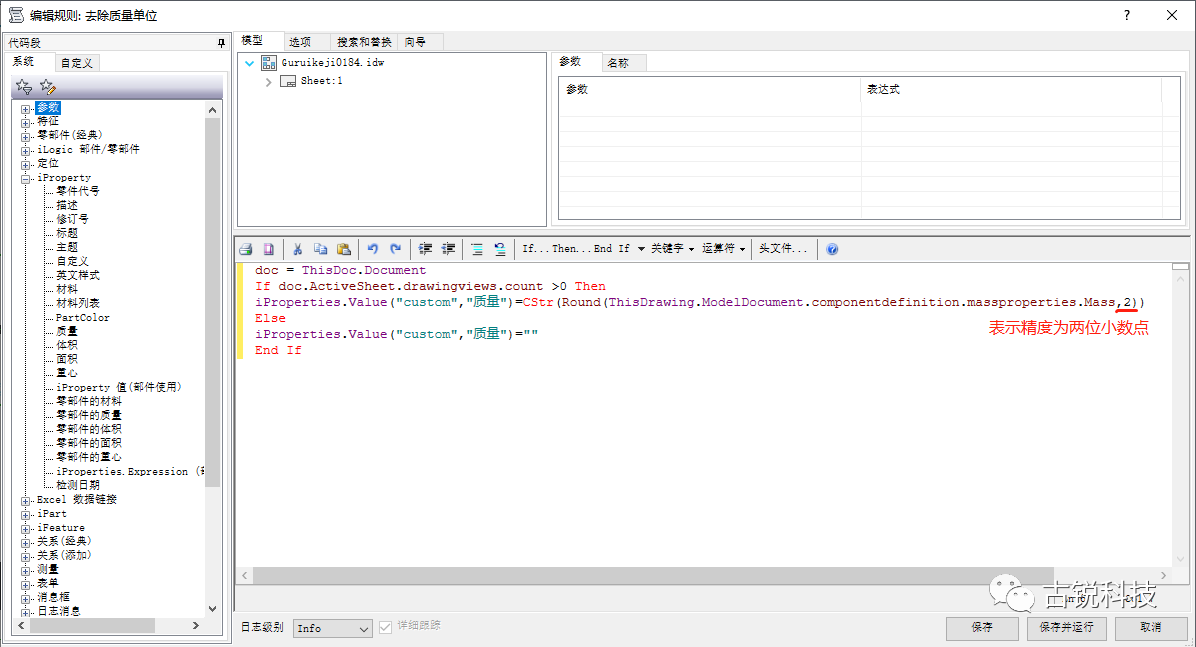Viewport: 1196px width, 647px height.
Task: Open the 关键字 dropdown
Action: coord(691,249)
